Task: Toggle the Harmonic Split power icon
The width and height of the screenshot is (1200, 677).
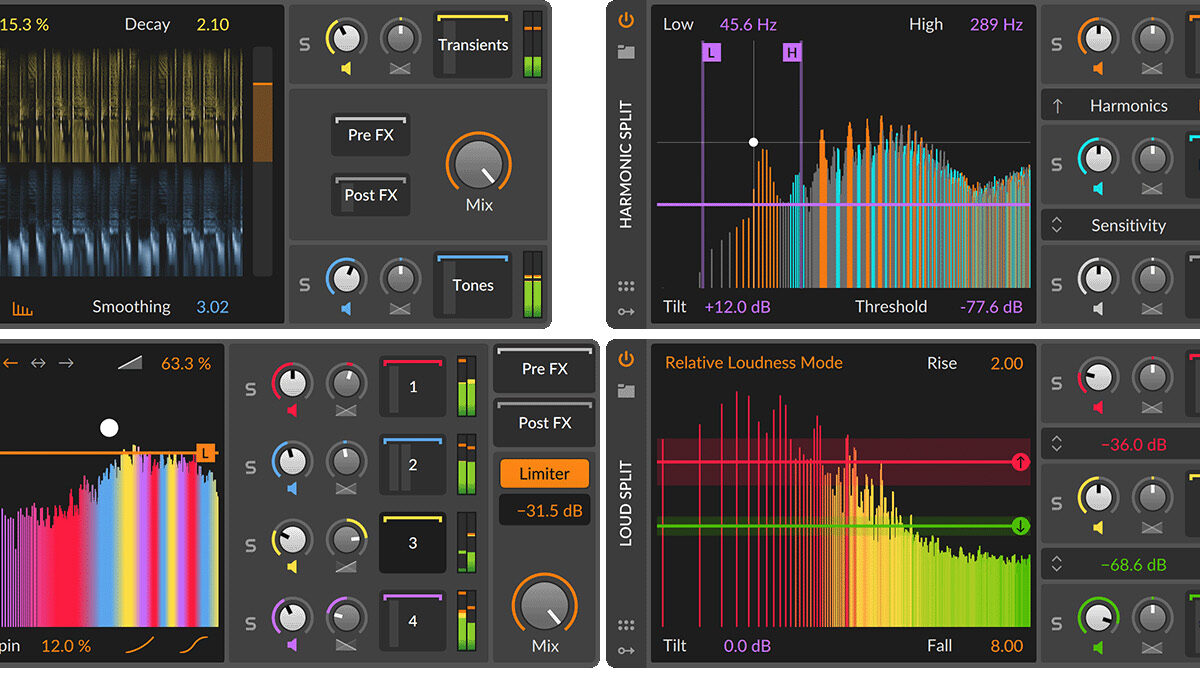Action: tap(626, 20)
